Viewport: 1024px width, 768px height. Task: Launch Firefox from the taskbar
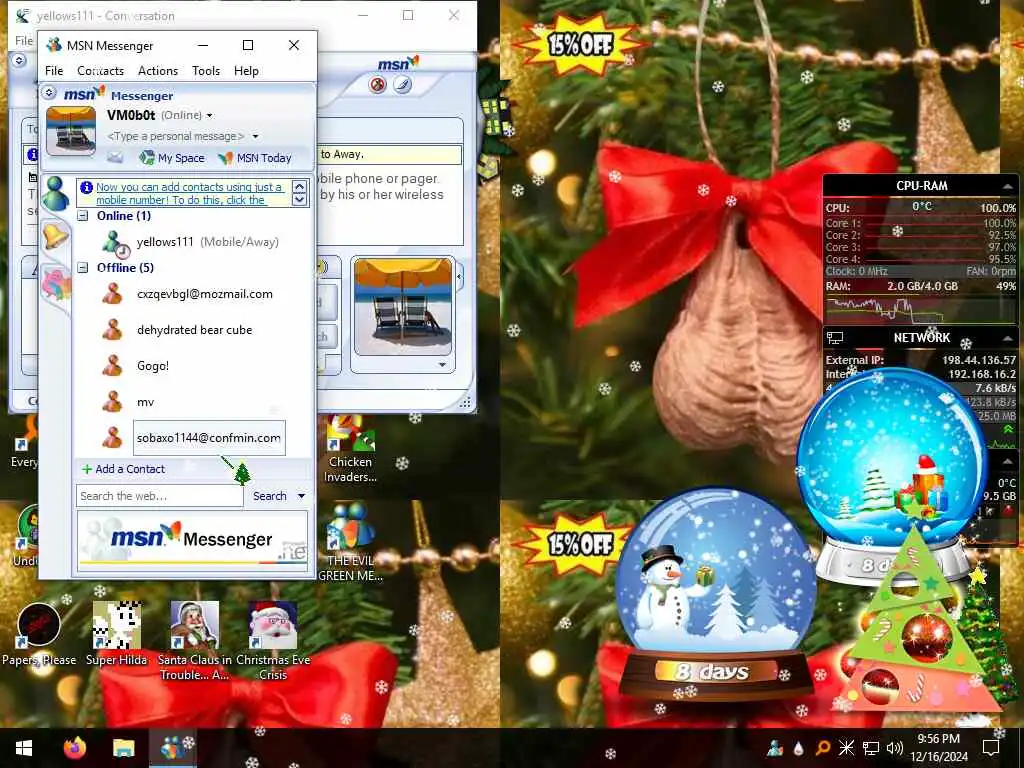click(74, 748)
